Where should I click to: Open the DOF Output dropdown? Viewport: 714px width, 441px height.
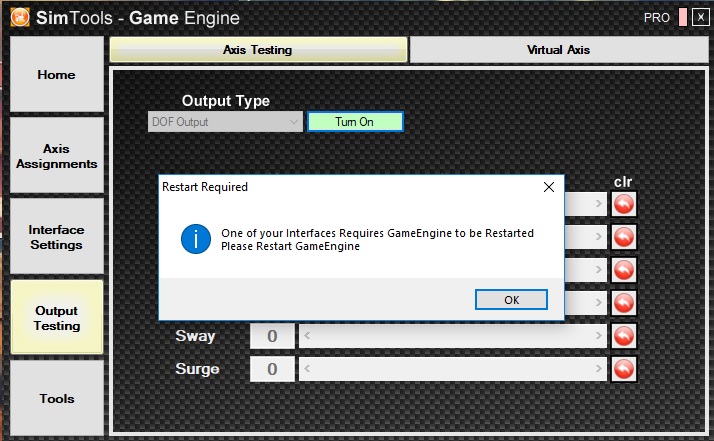coord(225,122)
